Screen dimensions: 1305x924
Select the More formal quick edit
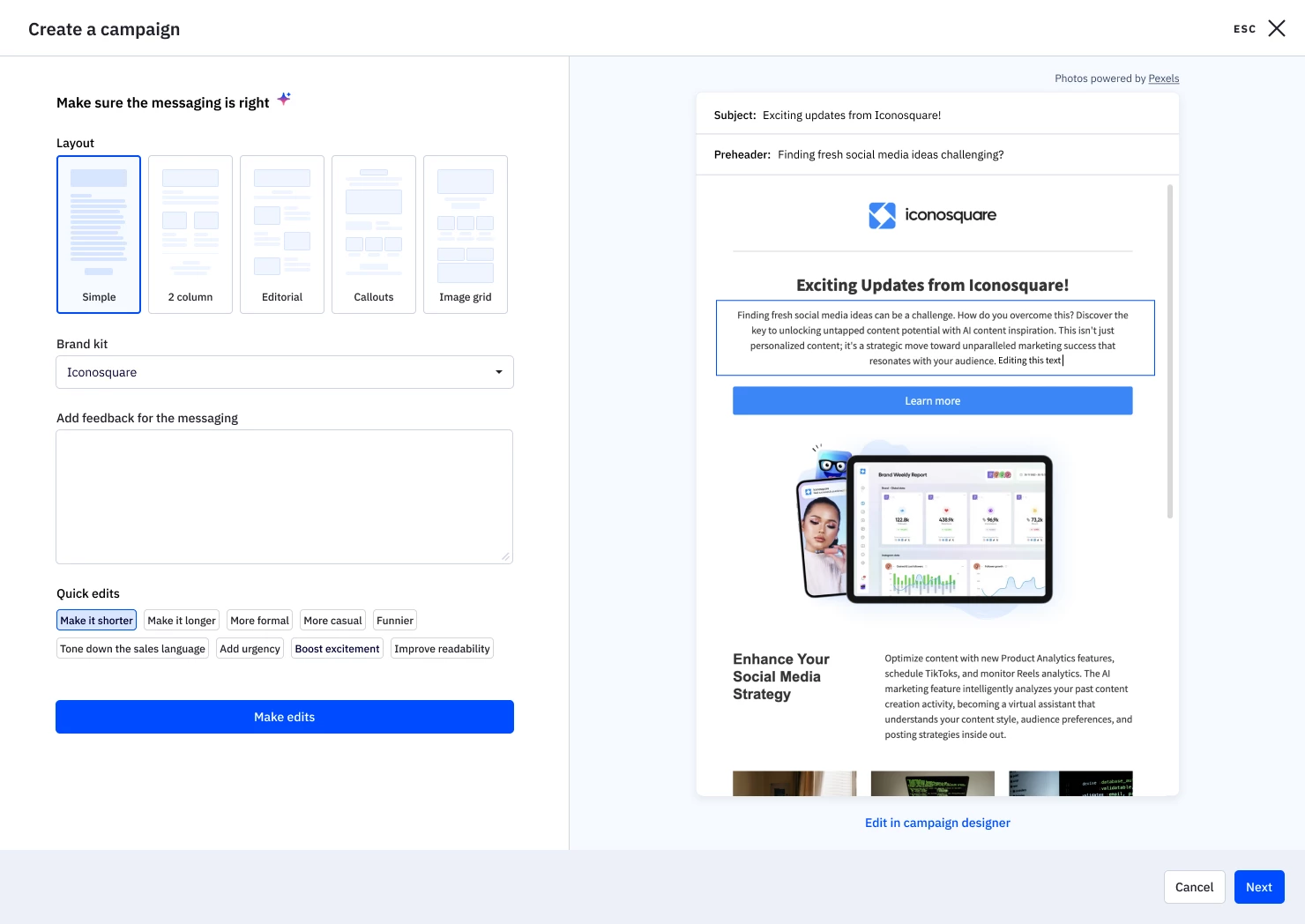[x=259, y=621]
